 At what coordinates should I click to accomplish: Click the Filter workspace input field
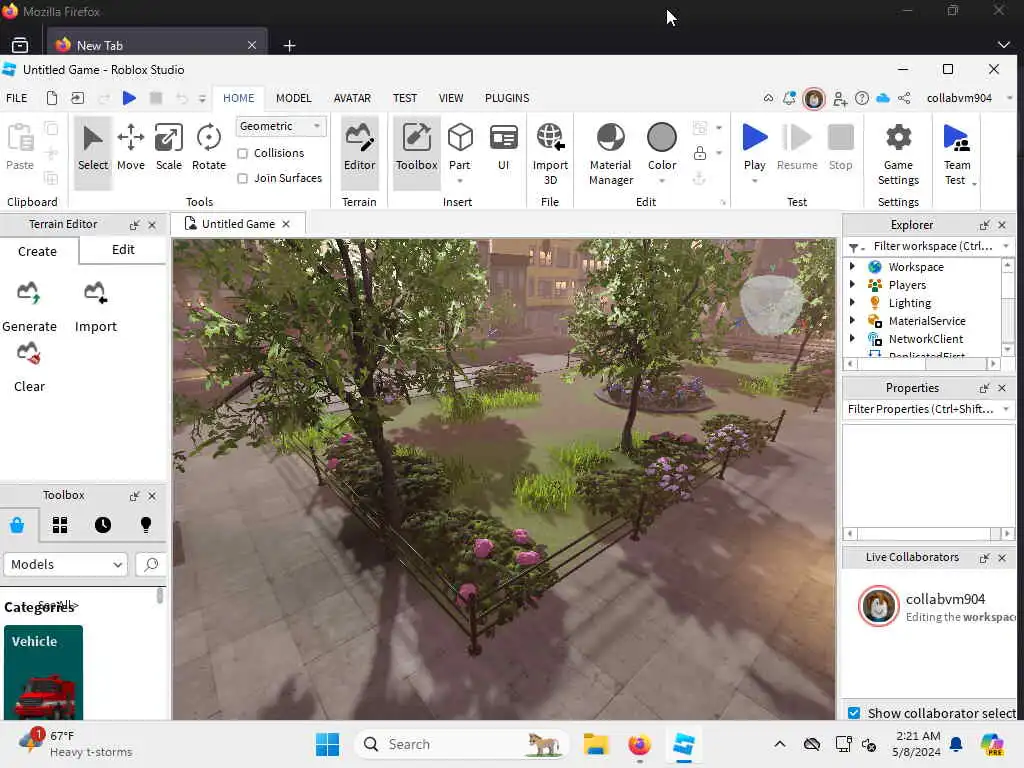click(x=933, y=246)
